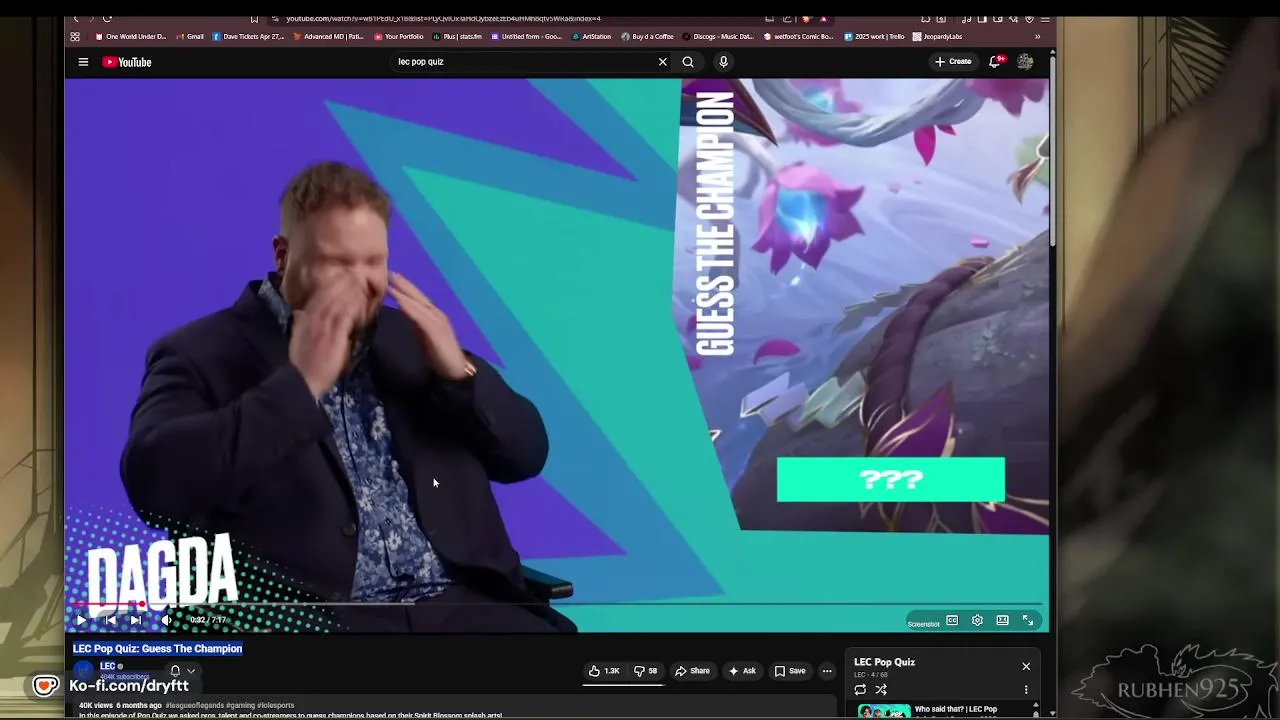Click the Ask button
This screenshot has height=720, width=1280.
pyautogui.click(x=742, y=671)
